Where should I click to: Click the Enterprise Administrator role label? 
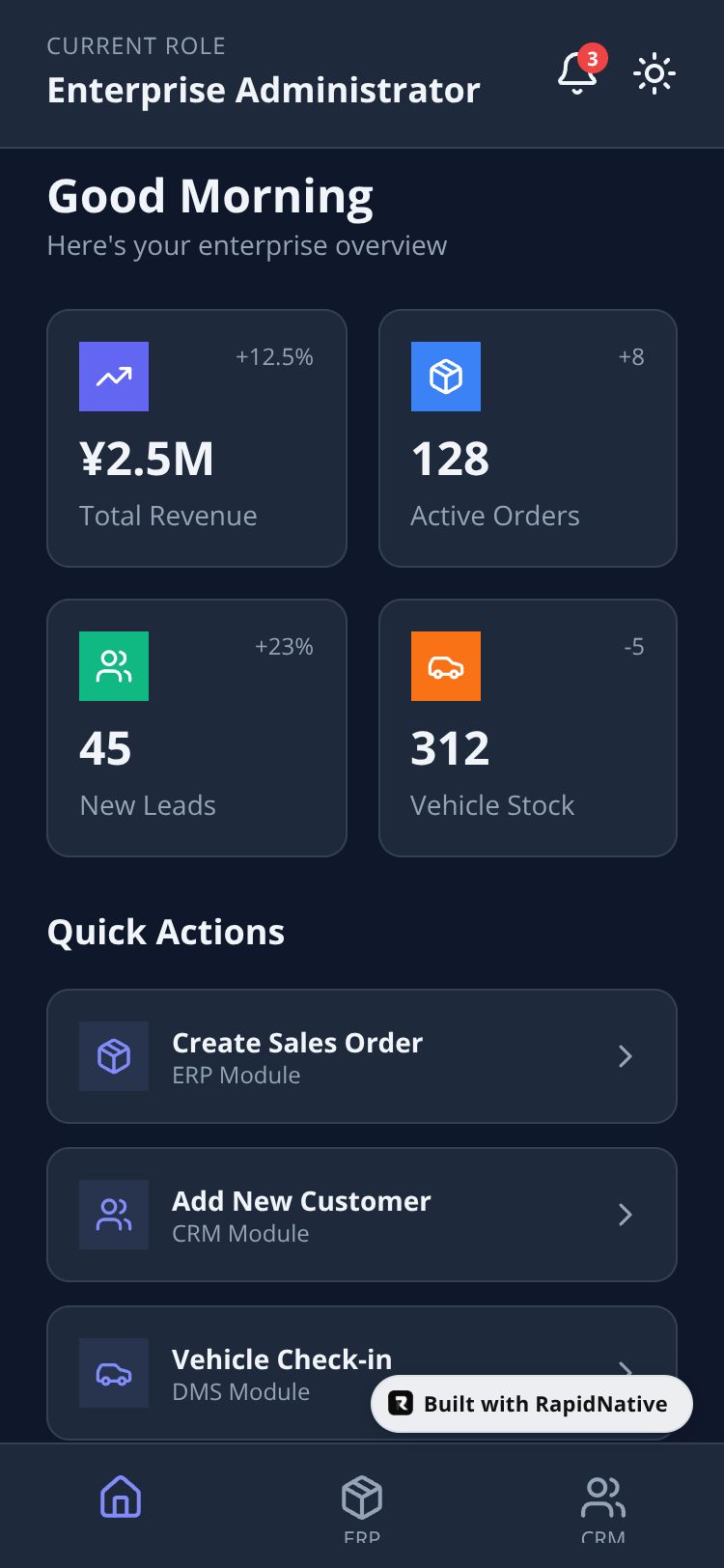click(264, 90)
